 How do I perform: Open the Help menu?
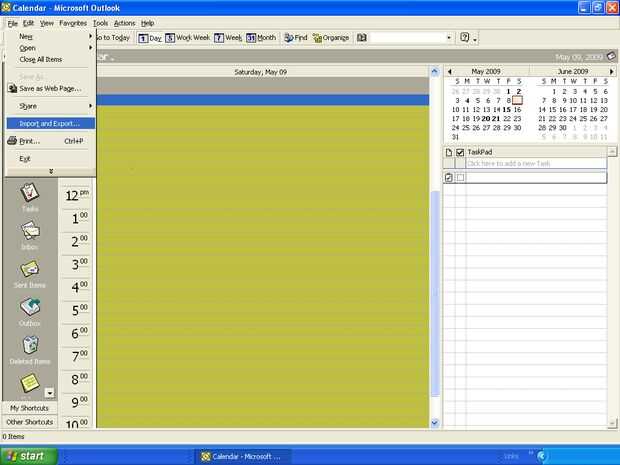click(147, 23)
